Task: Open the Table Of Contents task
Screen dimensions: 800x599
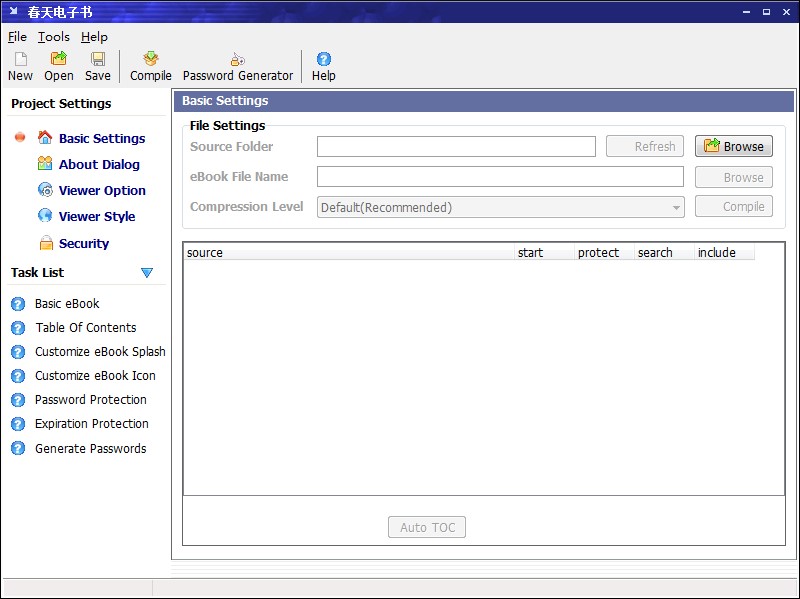Action: 85,327
